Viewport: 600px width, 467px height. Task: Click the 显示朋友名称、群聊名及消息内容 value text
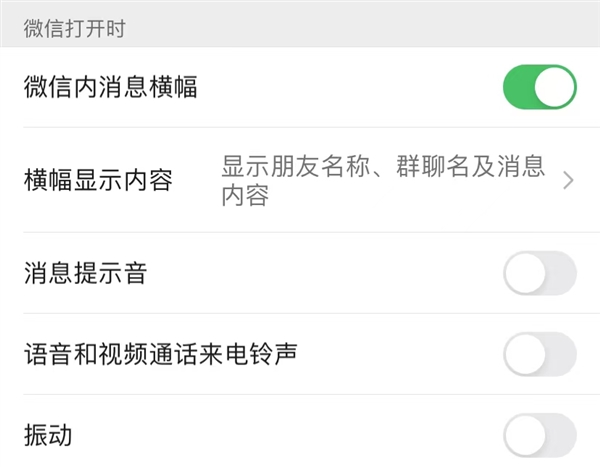pyautogui.click(x=382, y=180)
